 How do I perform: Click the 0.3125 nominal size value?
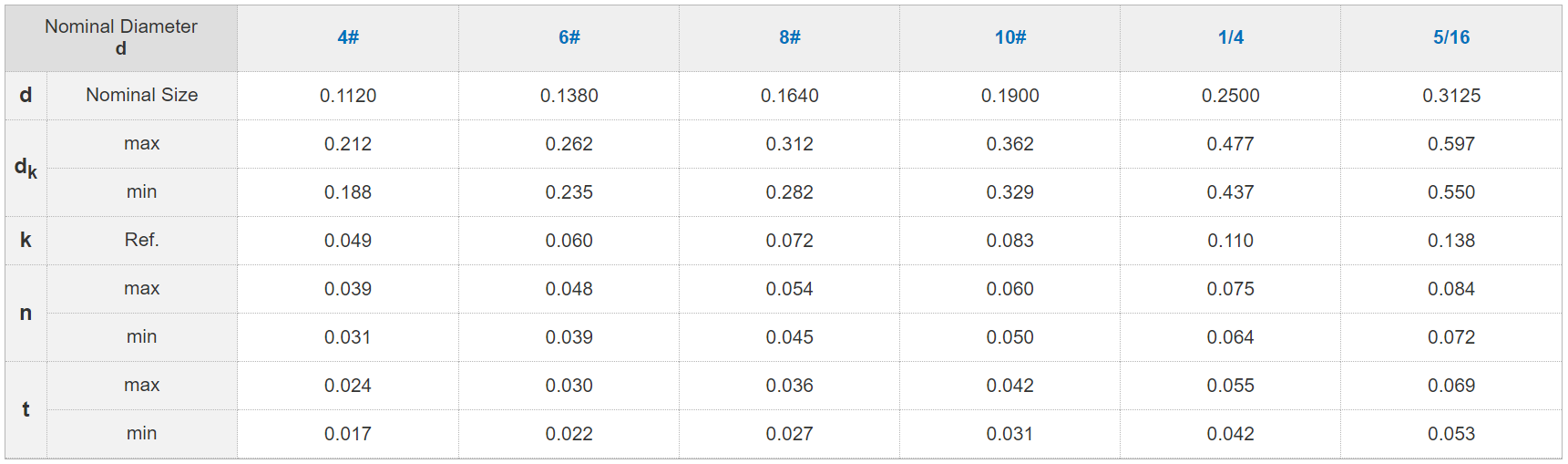(x=1451, y=96)
